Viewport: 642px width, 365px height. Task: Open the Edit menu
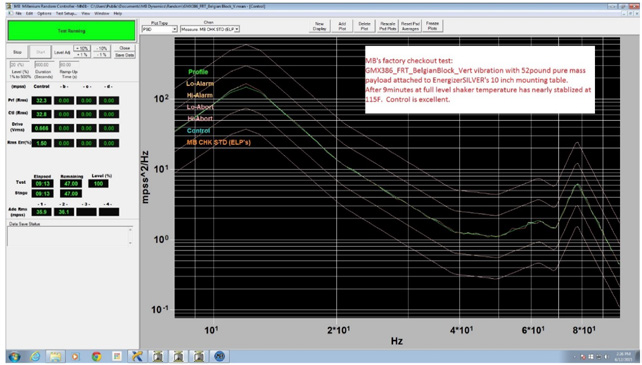pyautogui.click(x=29, y=14)
